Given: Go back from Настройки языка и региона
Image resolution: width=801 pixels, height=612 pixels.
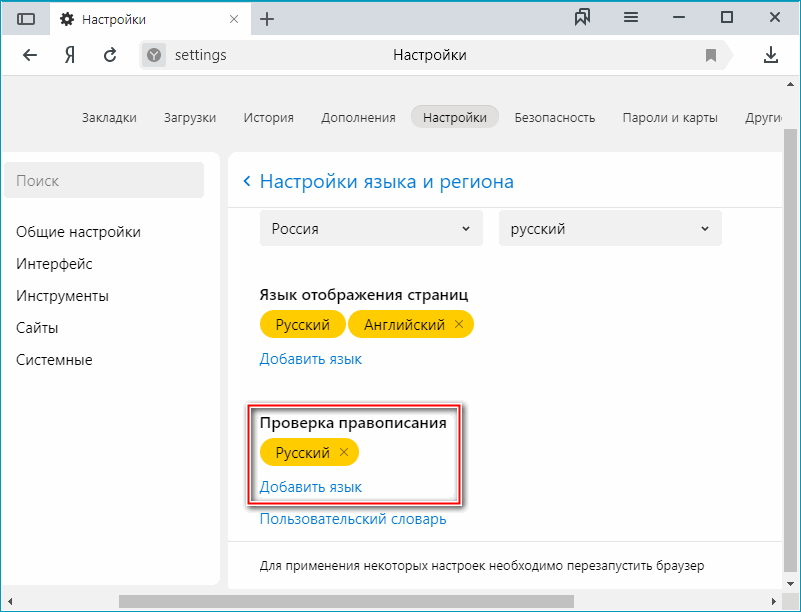Looking at the screenshot, I should pos(247,181).
